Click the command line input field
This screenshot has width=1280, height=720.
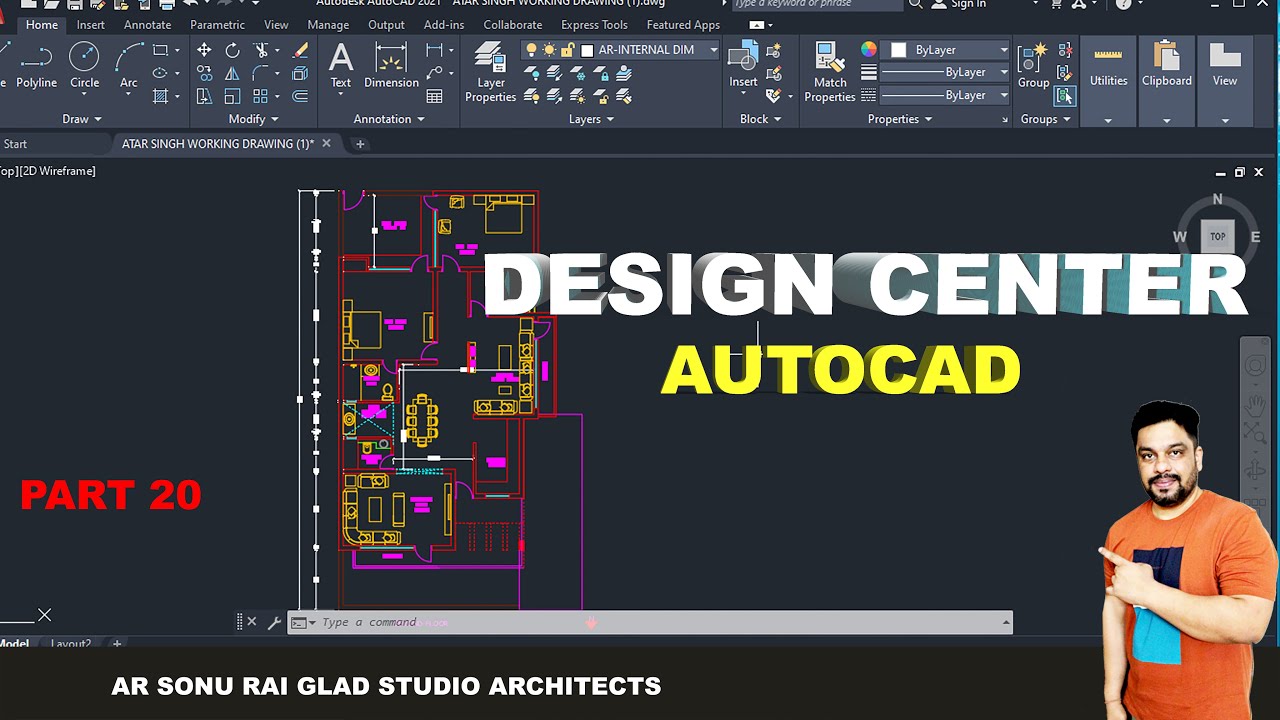[650, 622]
